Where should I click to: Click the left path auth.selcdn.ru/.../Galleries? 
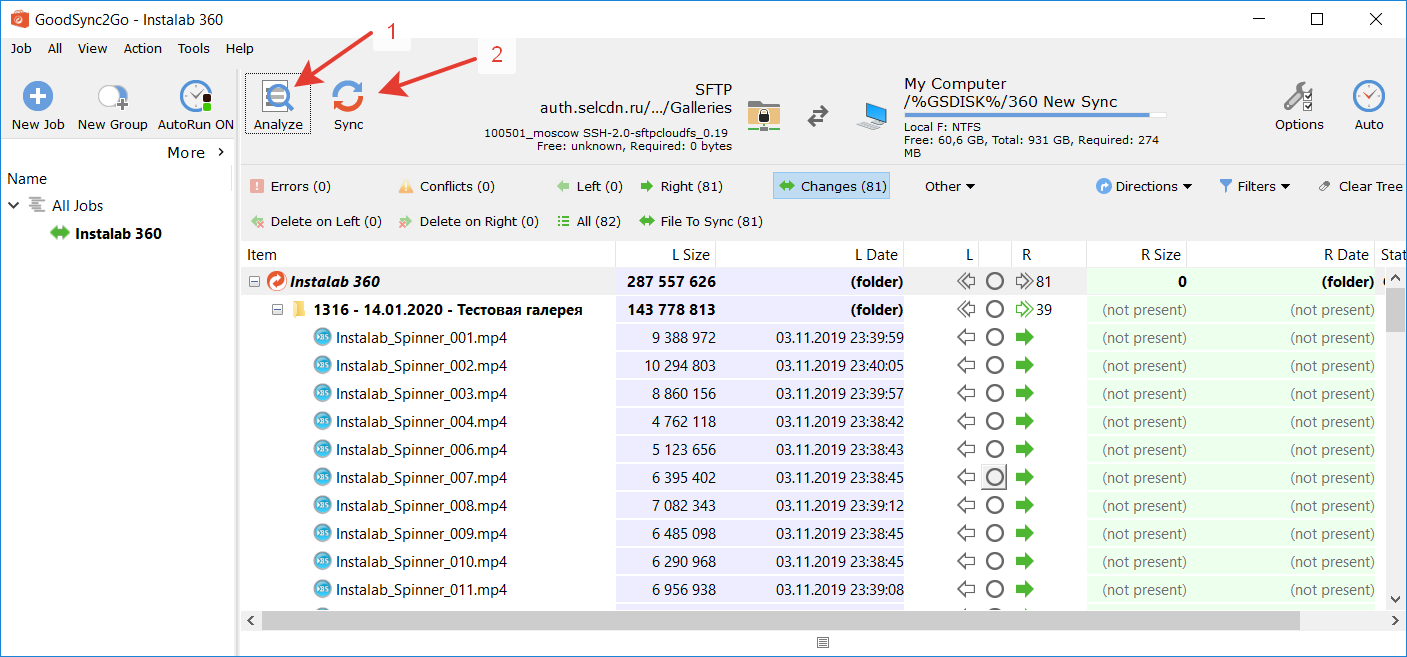pos(636,108)
